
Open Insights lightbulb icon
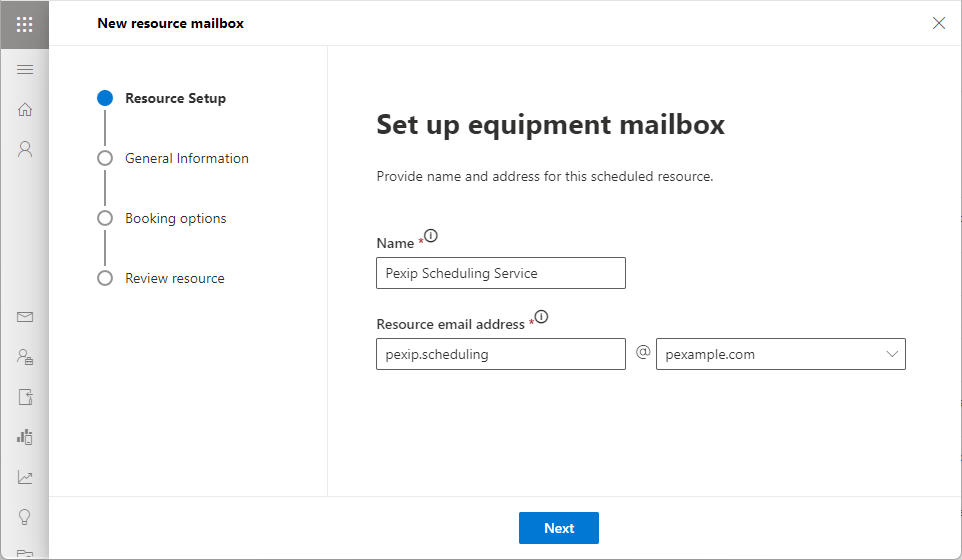[25, 517]
